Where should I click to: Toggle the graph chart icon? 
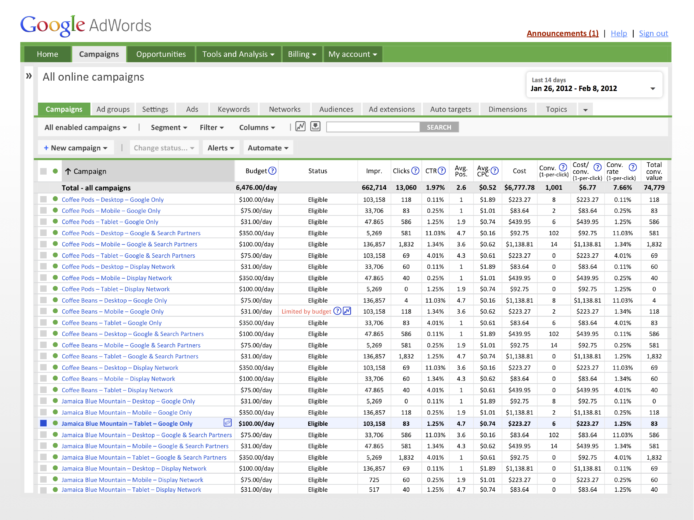[301, 127]
